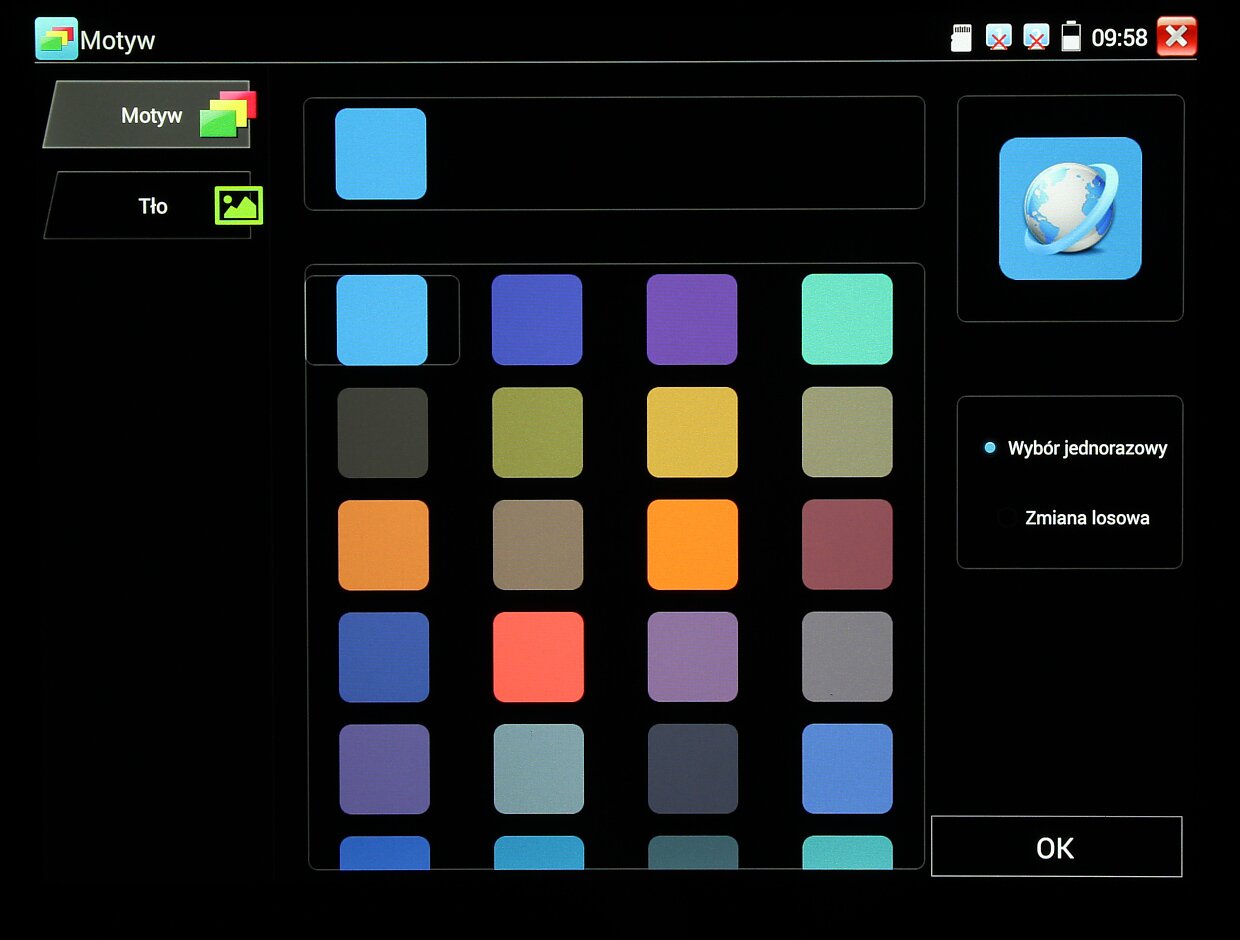Viewport: 1240px width, 940px height.
Task: Pick the bright orange swatch in third row
Action: click(692, 545)
